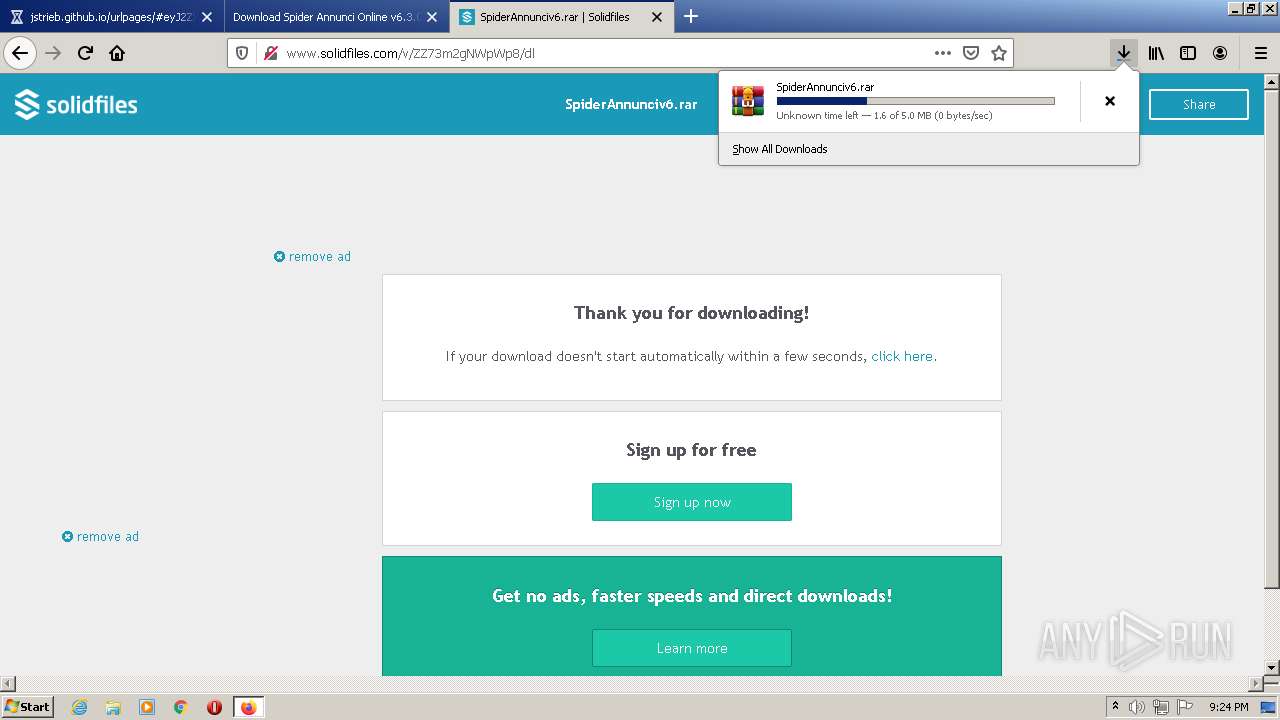Click the Solidfiles logo
The image size is (1280, 720).
[x=76, y=104]
